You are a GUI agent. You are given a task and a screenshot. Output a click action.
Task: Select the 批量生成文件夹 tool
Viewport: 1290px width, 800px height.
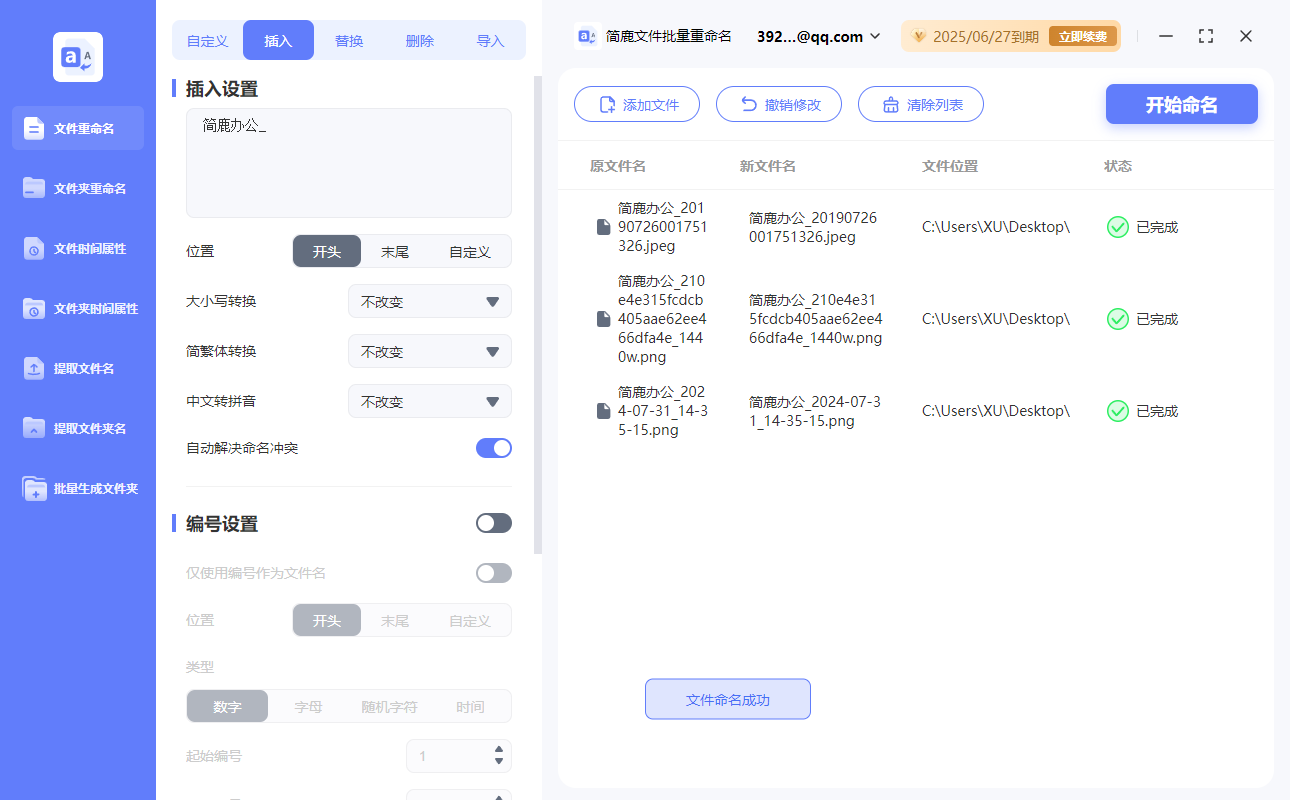pyautogui.click(x=77, y=488)
